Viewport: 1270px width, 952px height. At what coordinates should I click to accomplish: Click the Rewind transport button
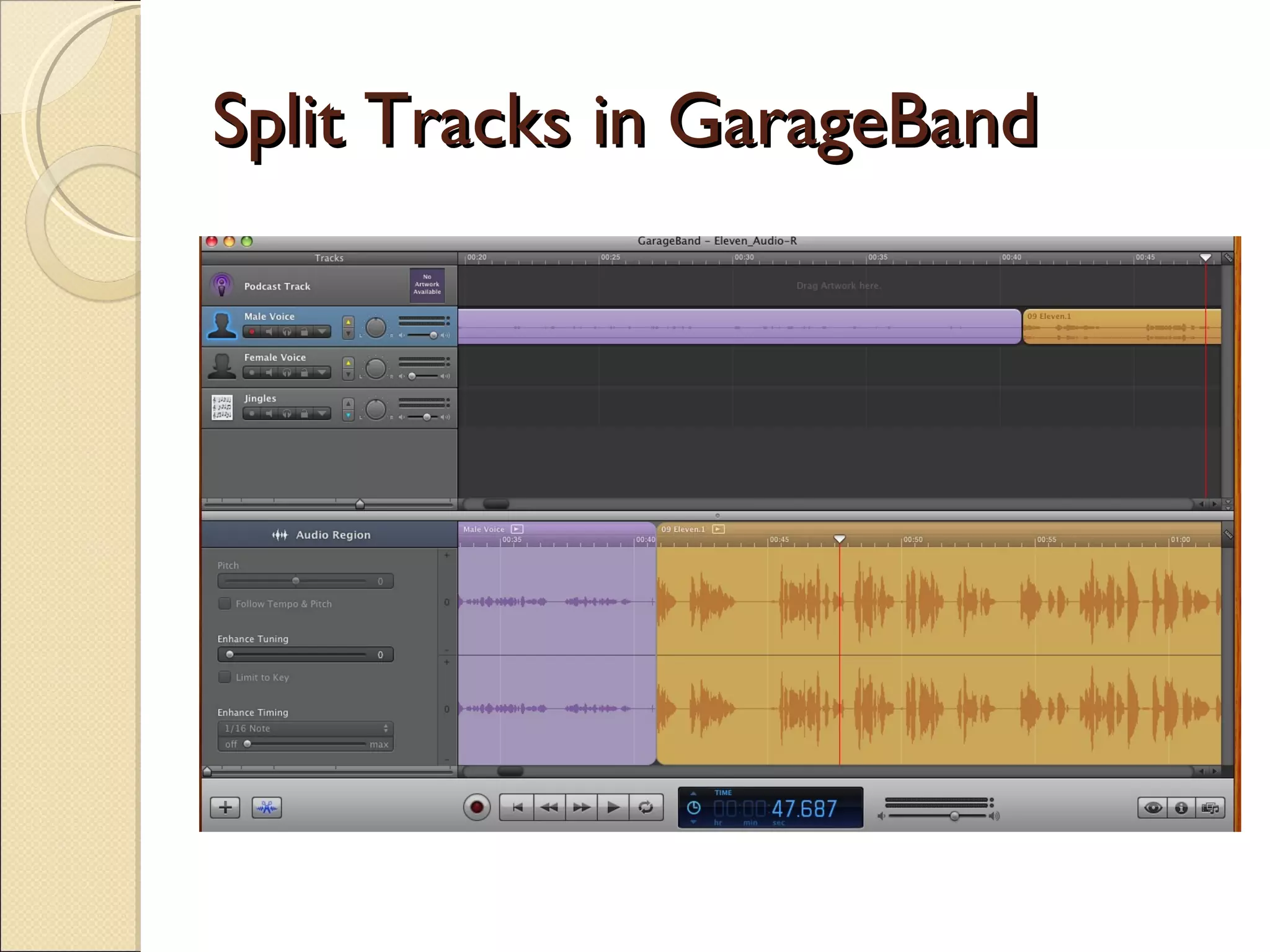coord(549,808)
